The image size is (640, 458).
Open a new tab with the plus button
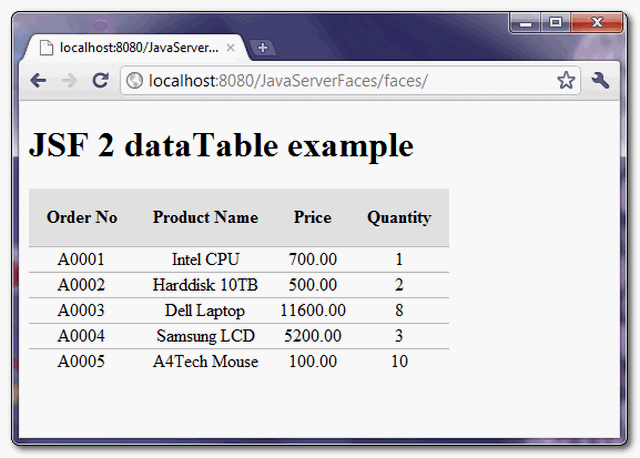[262, 48]
